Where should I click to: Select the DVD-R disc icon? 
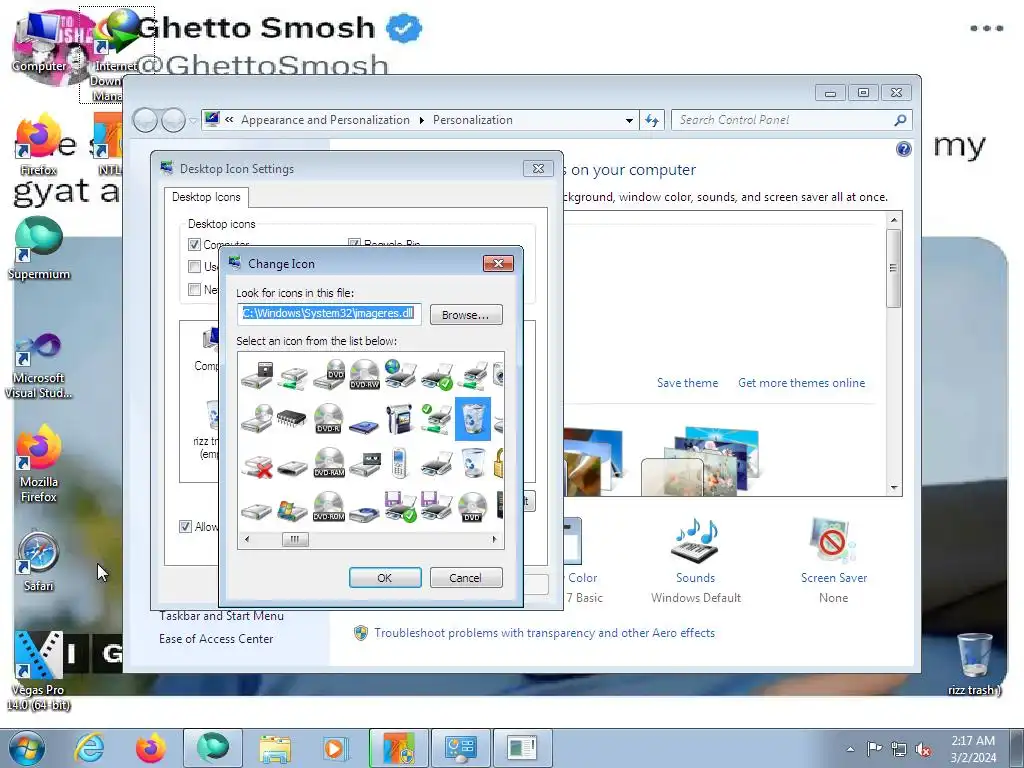point(328,419)
